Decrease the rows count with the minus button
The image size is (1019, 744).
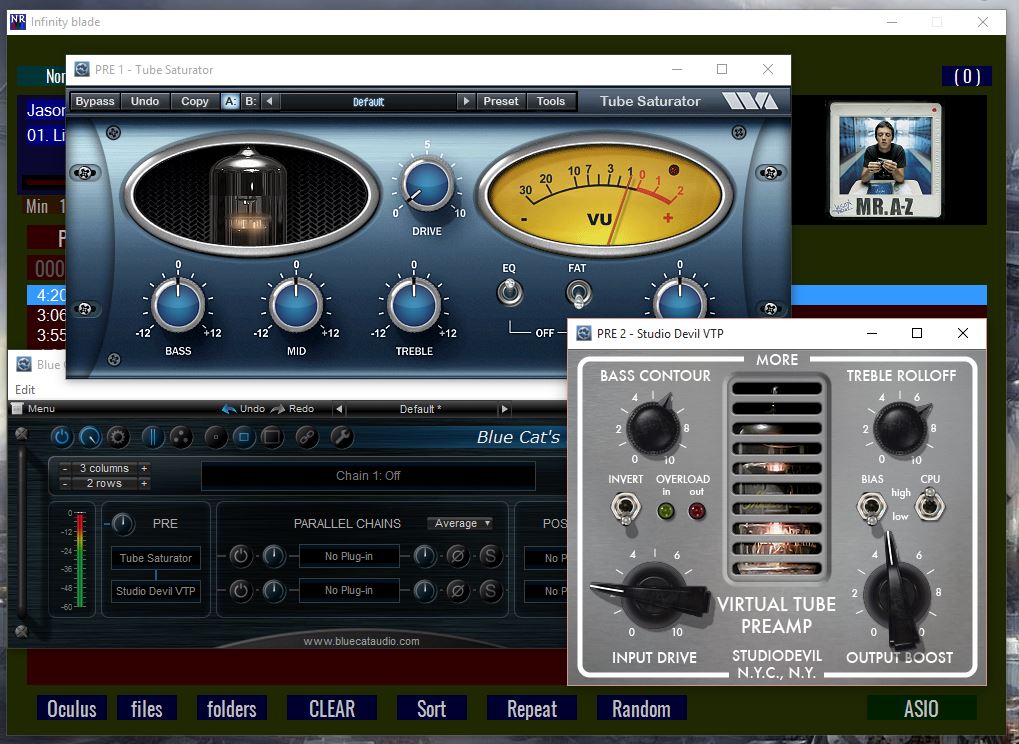click(x=64, y=483)
